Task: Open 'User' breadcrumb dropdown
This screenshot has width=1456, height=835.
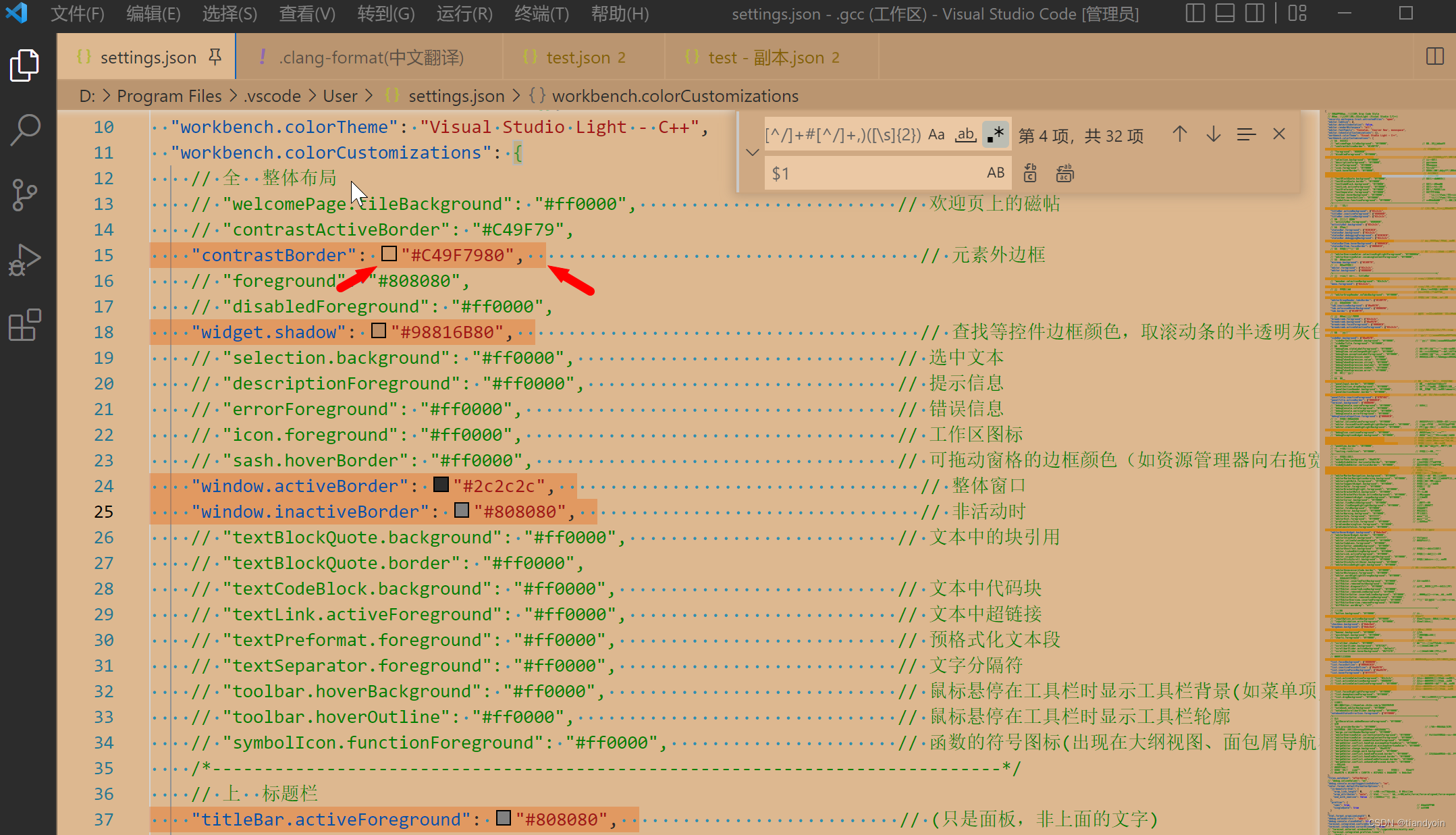Action: [x=340, y=96]
